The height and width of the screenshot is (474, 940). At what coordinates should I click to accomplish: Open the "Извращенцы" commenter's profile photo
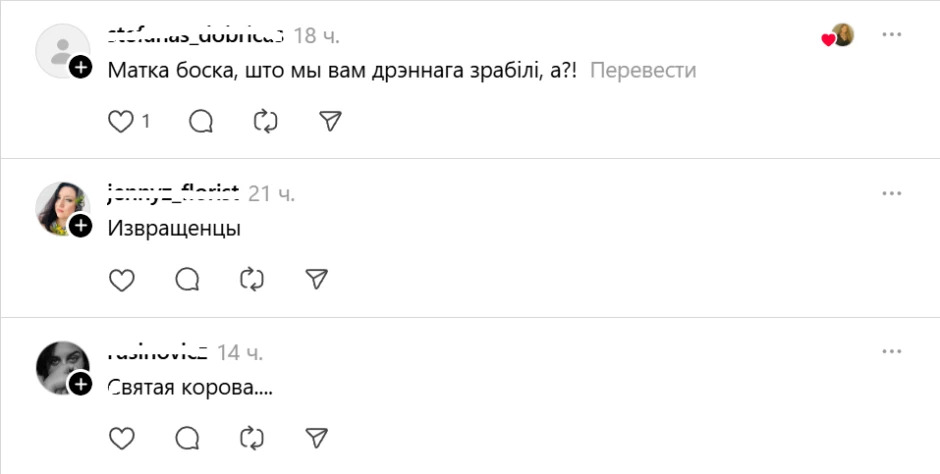pyautogui.click(x=62, y=207)
